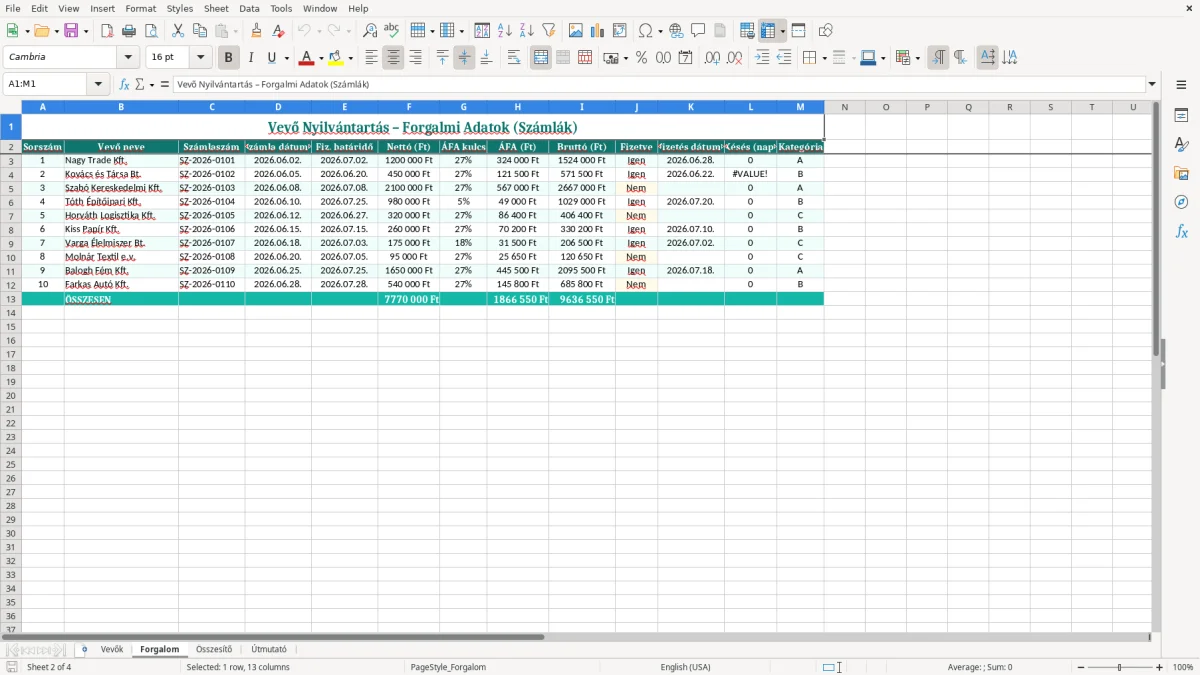Toggle Align Right
Image resolution: width=1200 pixels, height=675 pixels.
(x=415, y=58)
